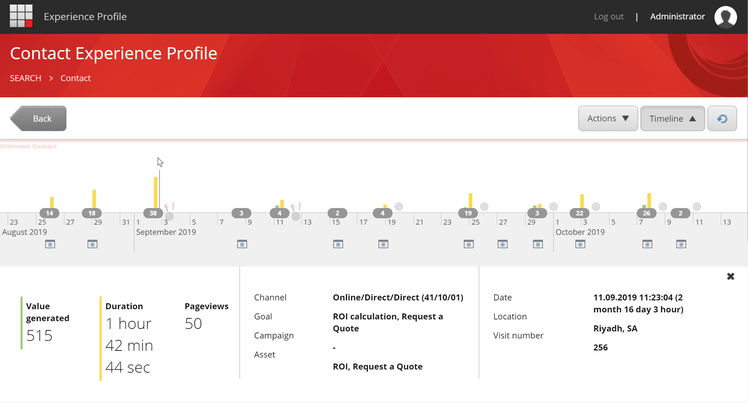
Task: Select the 4 visit bubble near September 18
Action: point(382,213)
